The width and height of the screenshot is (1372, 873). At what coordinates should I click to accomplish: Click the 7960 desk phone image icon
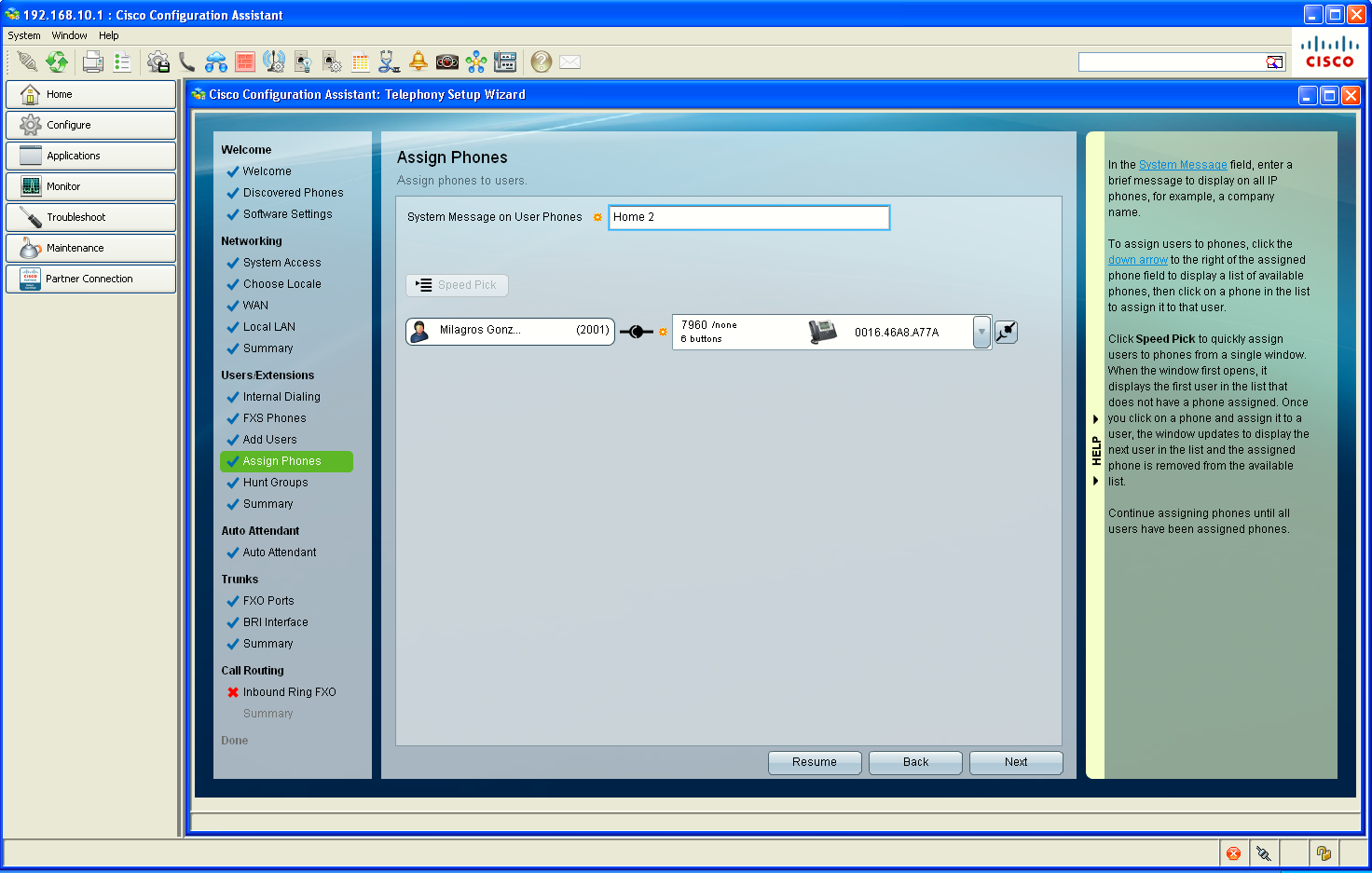(822, 332)
